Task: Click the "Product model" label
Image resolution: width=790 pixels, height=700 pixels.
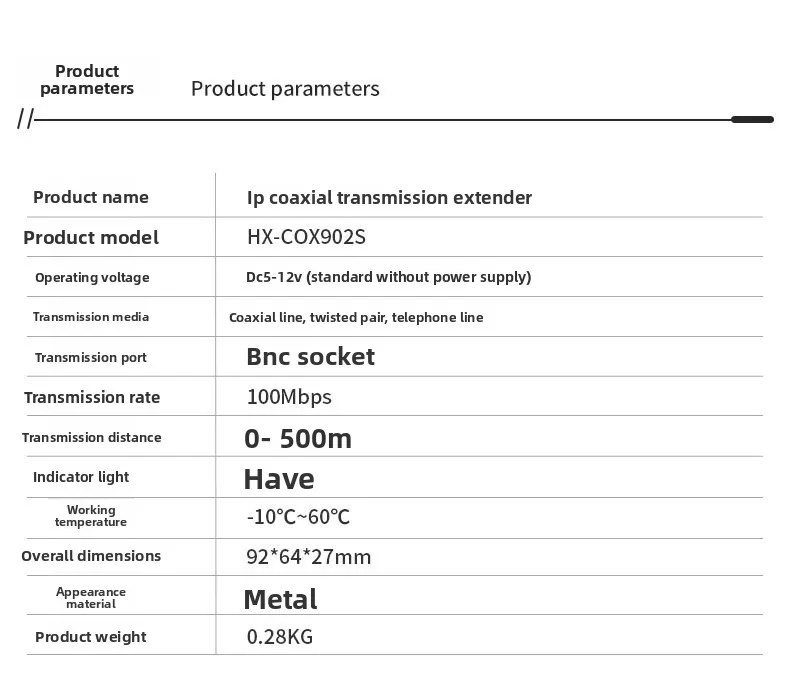Action: tap(91, 238)
